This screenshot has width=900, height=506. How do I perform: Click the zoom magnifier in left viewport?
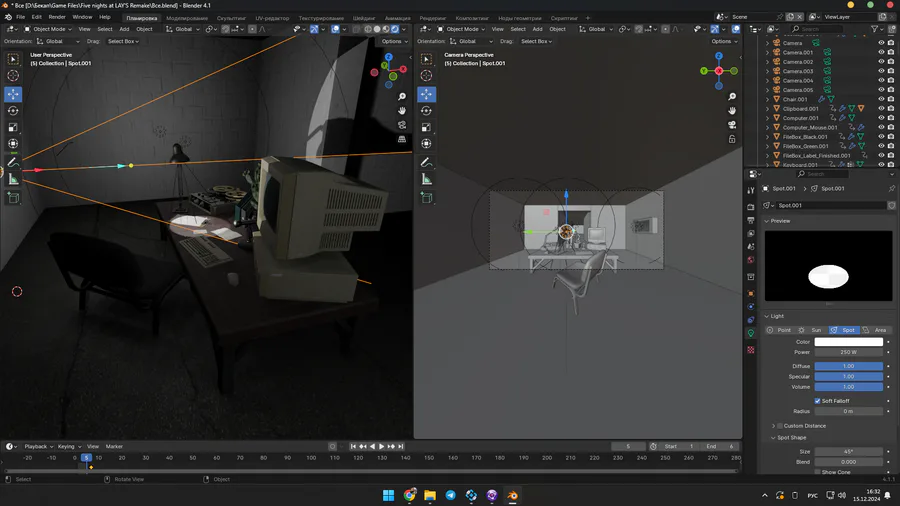(x=402, y=96)
